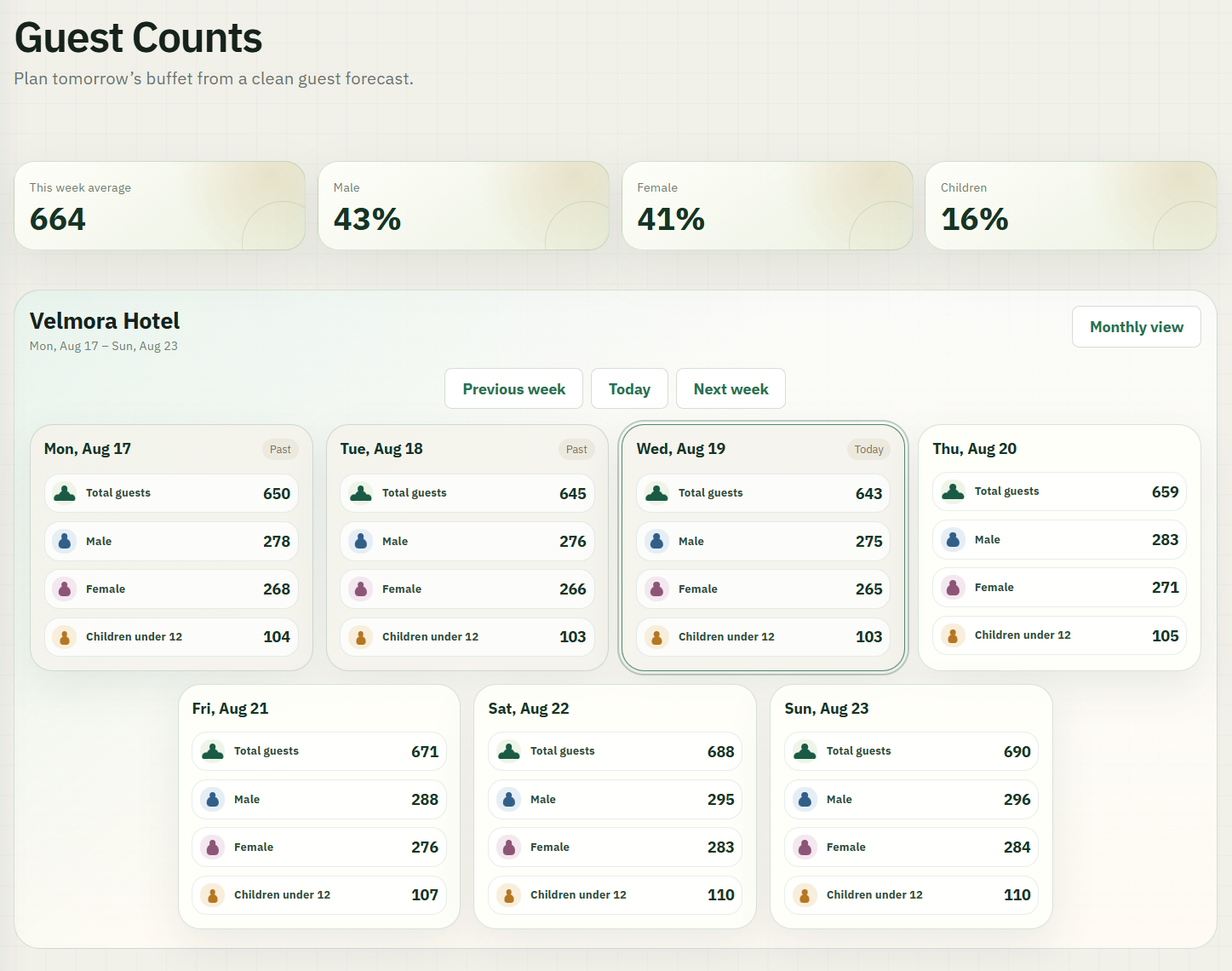Go to Previous week

click(x=513, y=389)
